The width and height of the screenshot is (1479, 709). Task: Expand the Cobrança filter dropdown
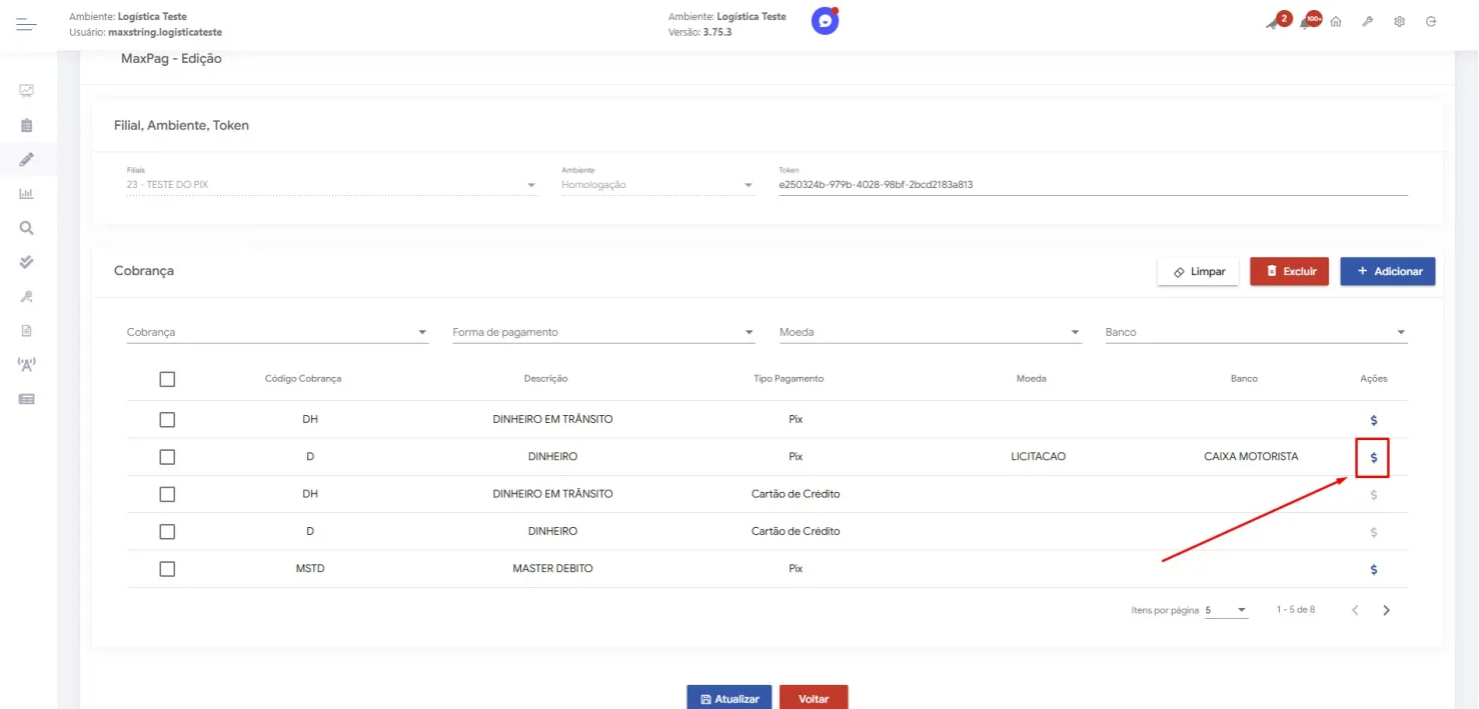(277, 332)
